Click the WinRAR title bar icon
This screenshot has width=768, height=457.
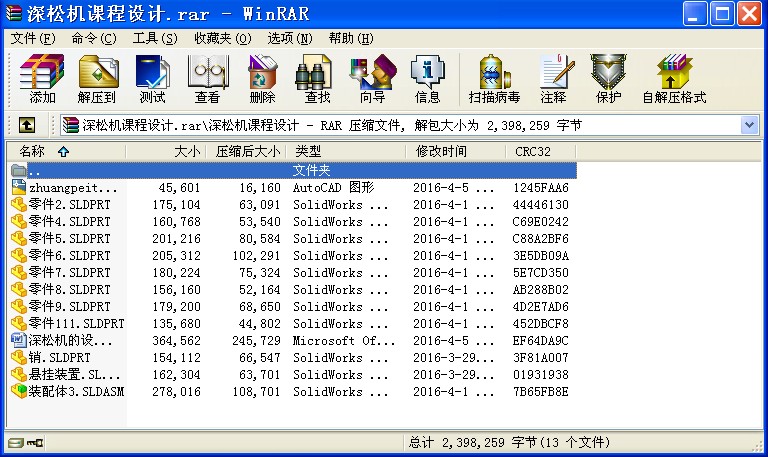pos(13,13)
